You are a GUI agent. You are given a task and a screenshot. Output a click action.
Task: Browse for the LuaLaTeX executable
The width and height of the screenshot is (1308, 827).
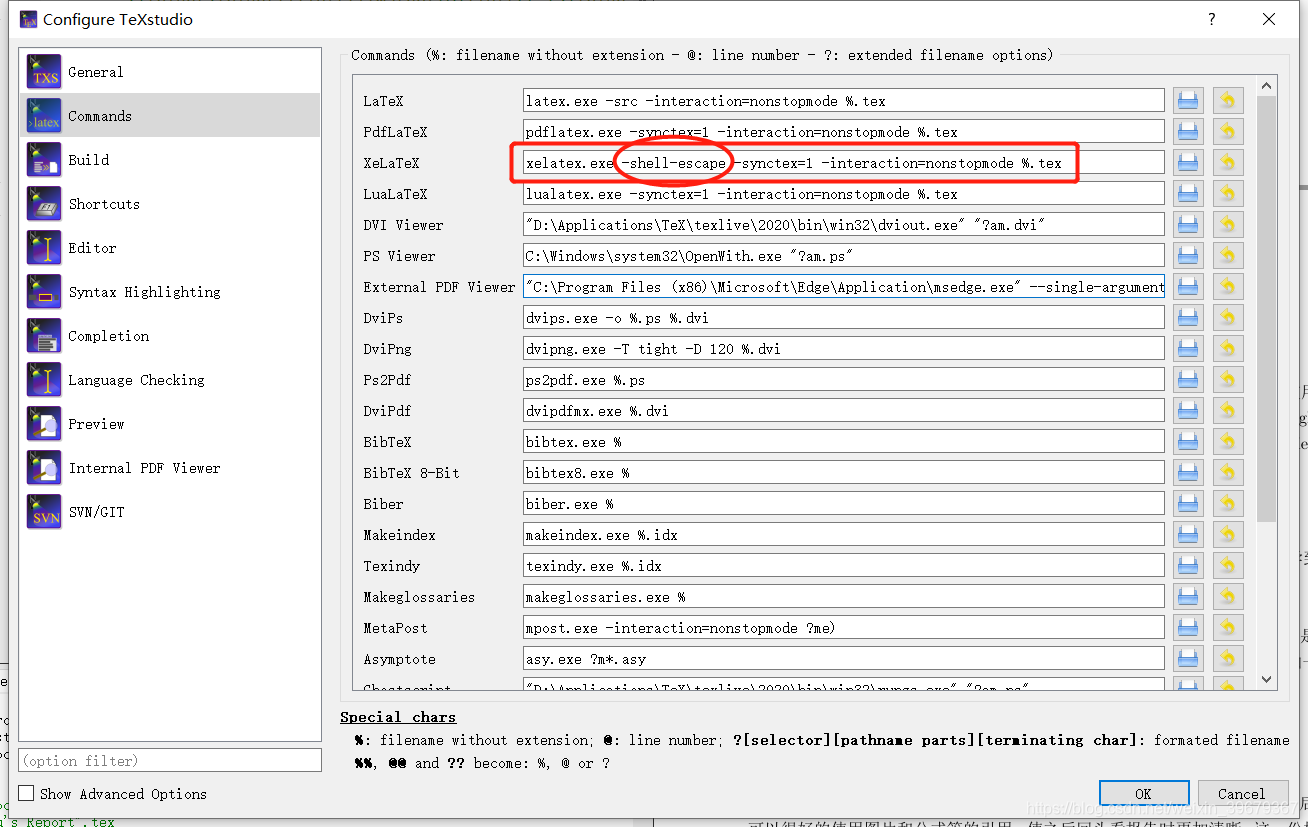1187,193
